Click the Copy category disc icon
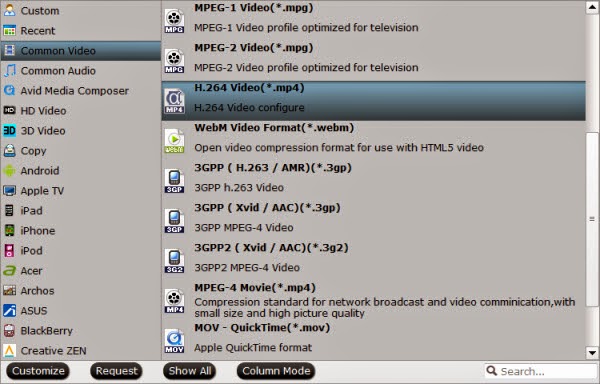The image size is (600, 384). [10, 150]
